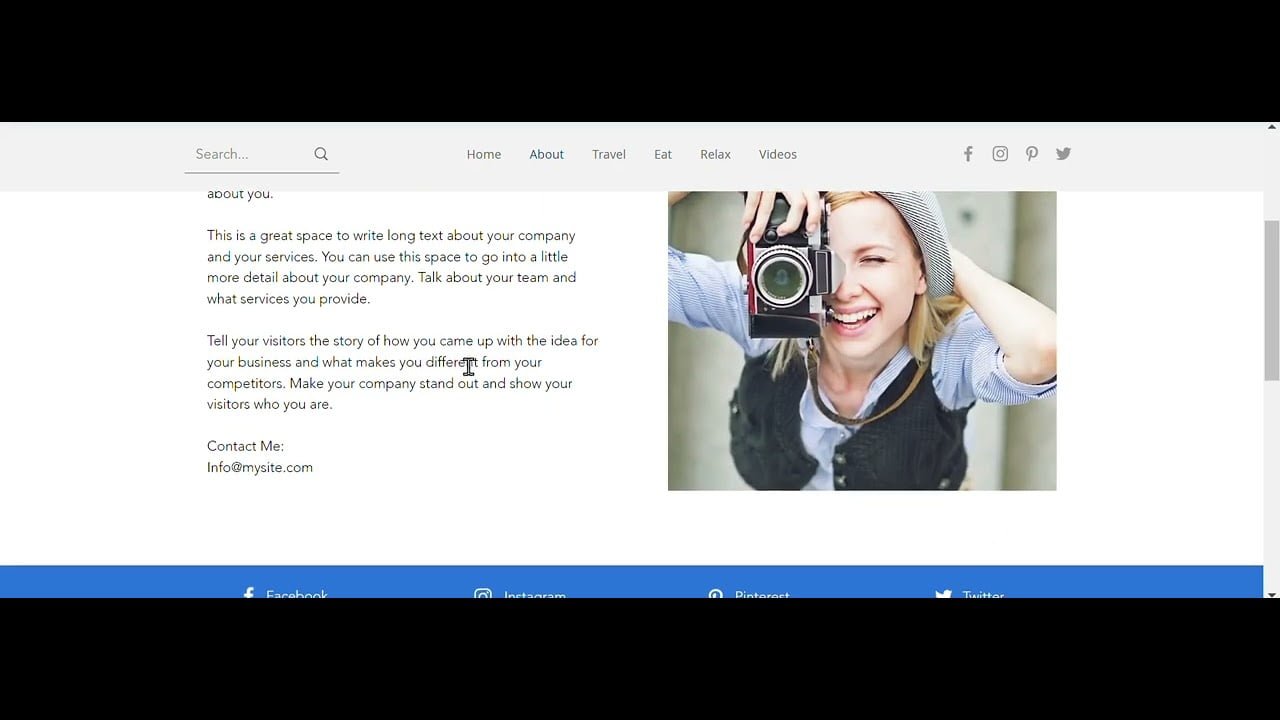Viewport: 1280px width, 720px height.
Task: Click the search magnifier icon
Action: (321, 154)
